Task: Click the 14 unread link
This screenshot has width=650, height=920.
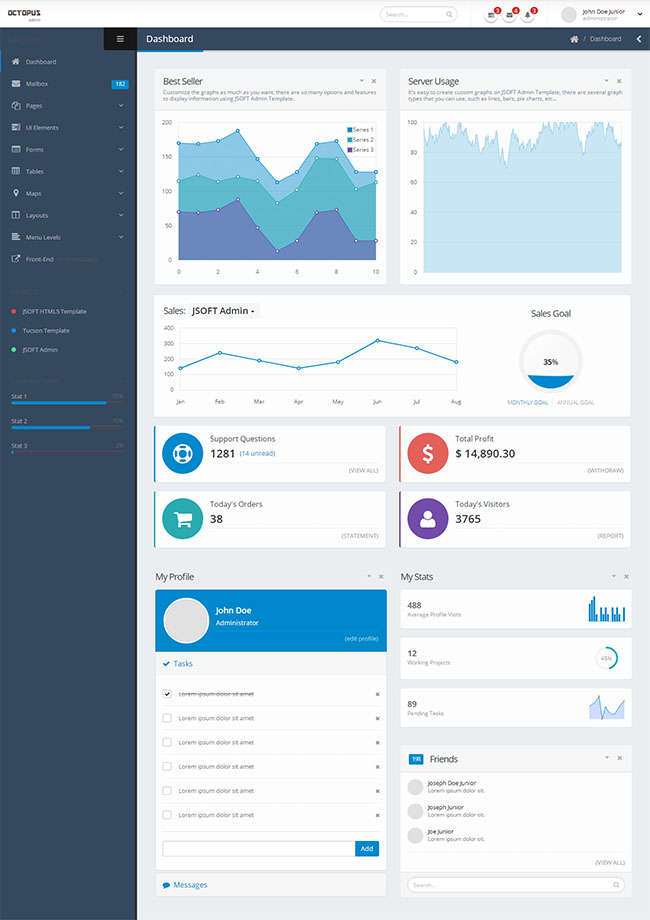Action: [257, 453]
